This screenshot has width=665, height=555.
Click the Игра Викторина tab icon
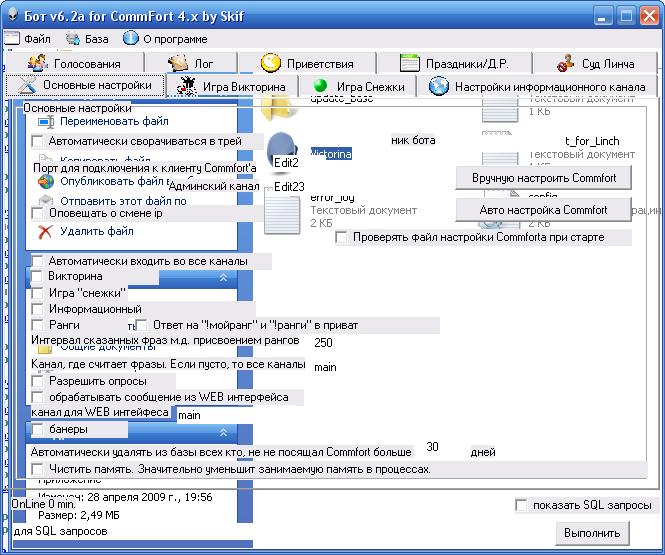pyautogui.click(x=186, y=87)
